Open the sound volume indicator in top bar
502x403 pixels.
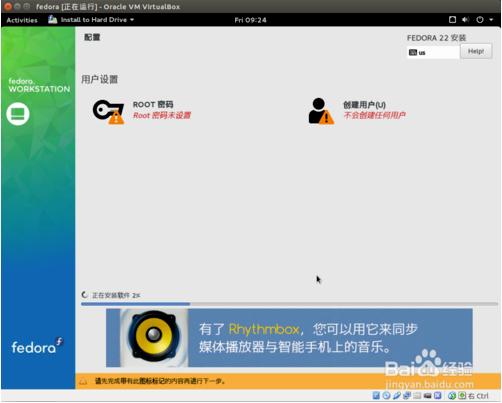click(465, 20)
